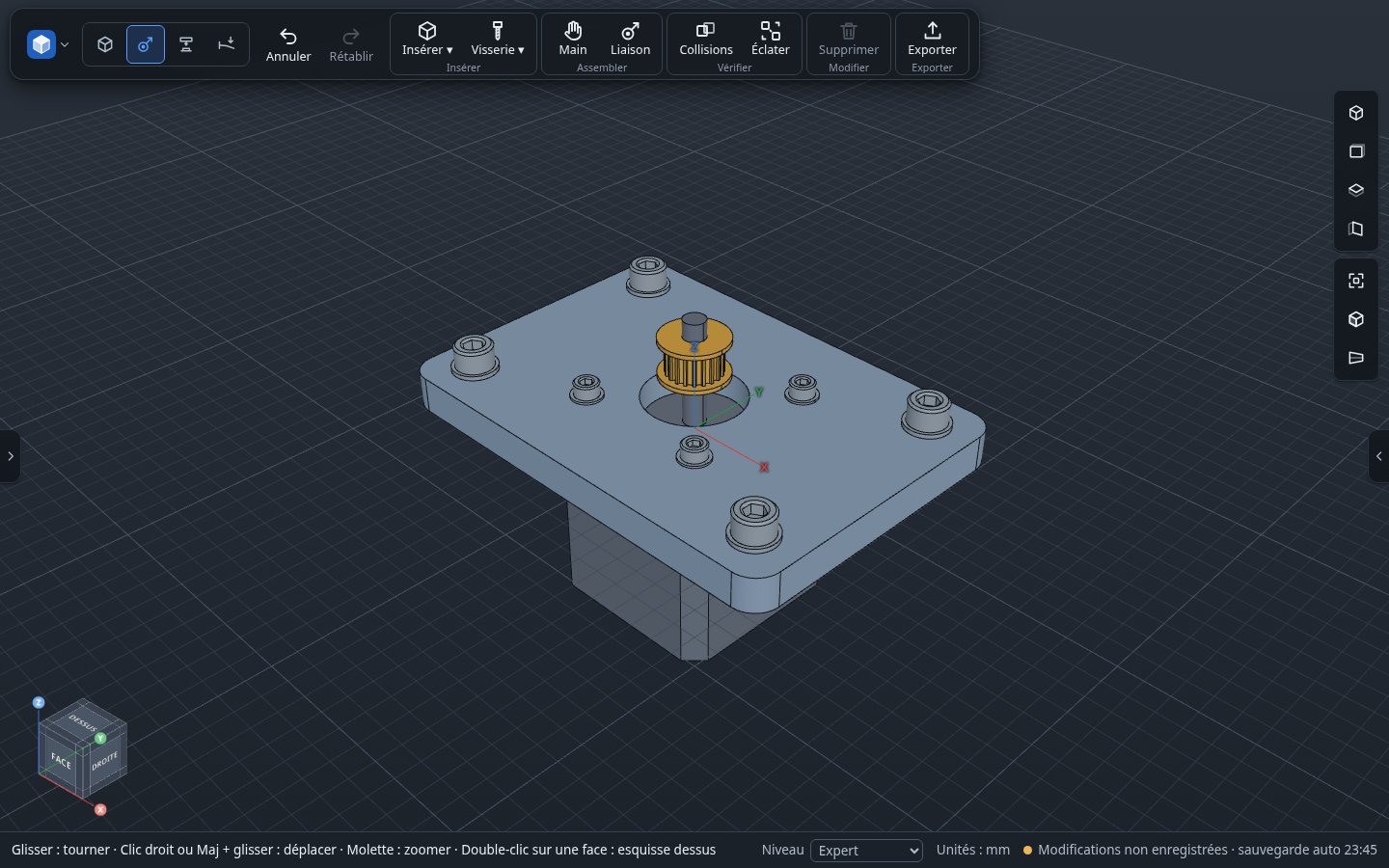Screen dimensions: 1389x868
Task: Open the blue cube app menu
Action: coord(41,44)
